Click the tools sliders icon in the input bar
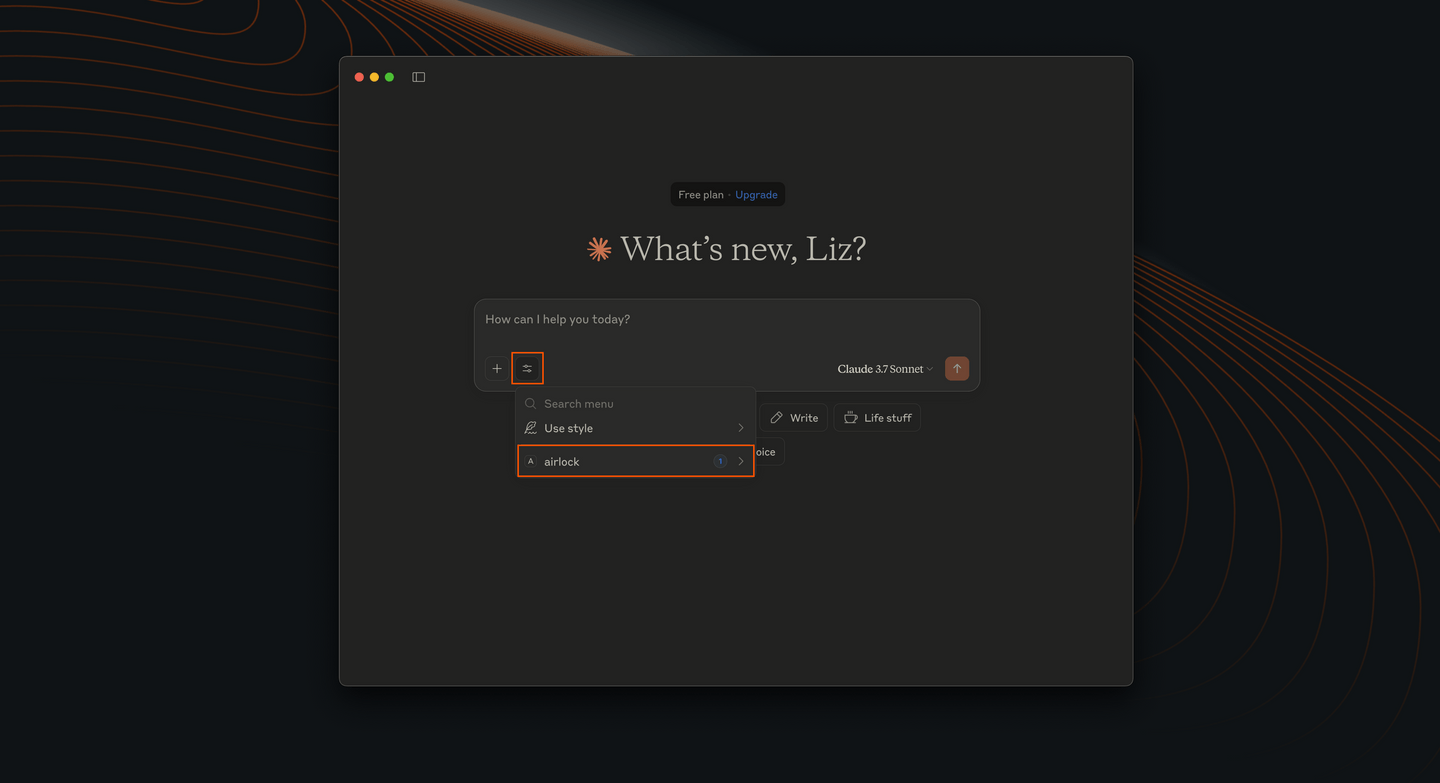The height and width of the screenshot is (783, 1440). [x=527, y=368]
